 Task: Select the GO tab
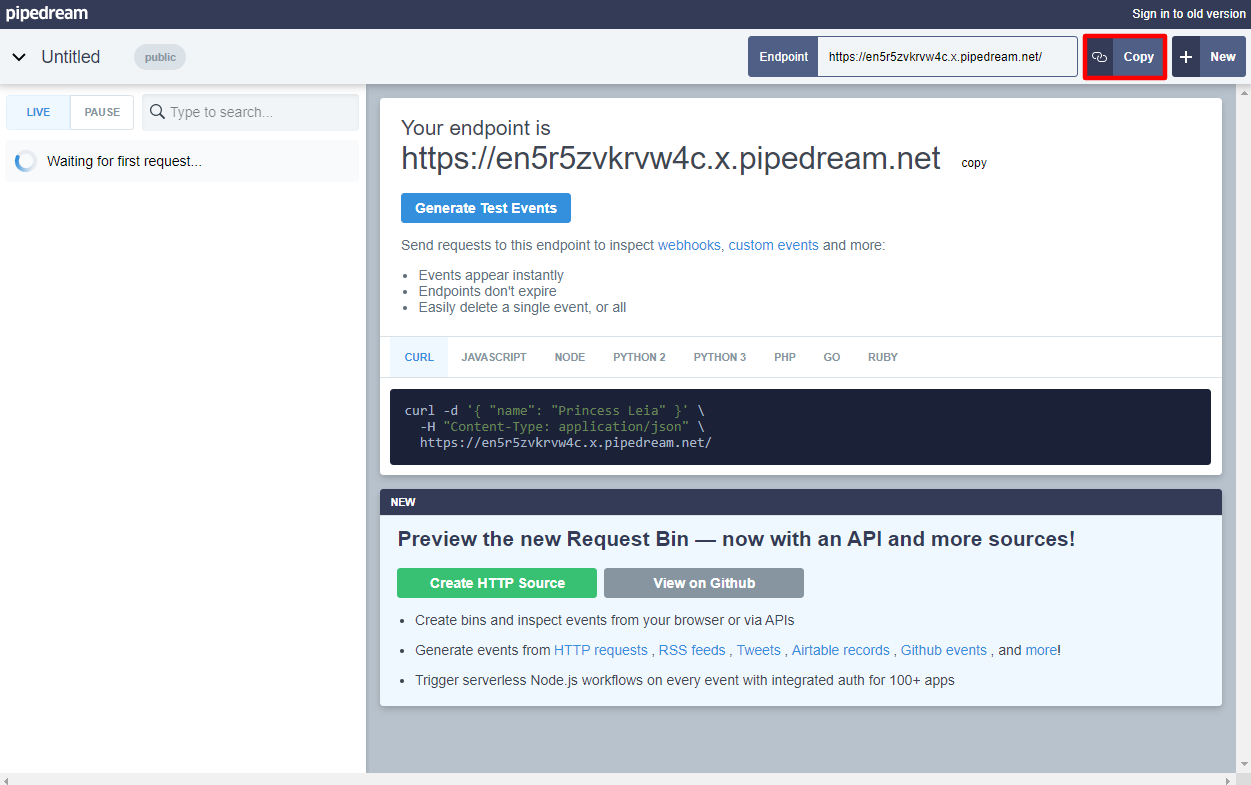832,357
